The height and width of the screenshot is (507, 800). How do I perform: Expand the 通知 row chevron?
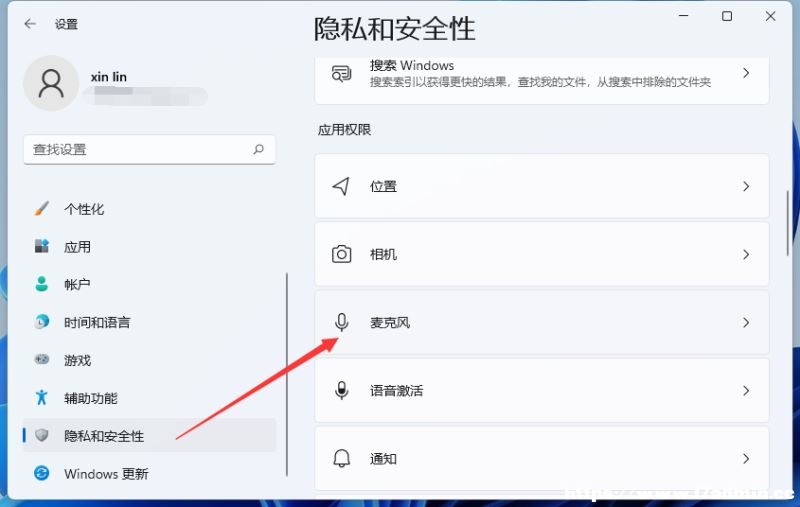[746, 459]
